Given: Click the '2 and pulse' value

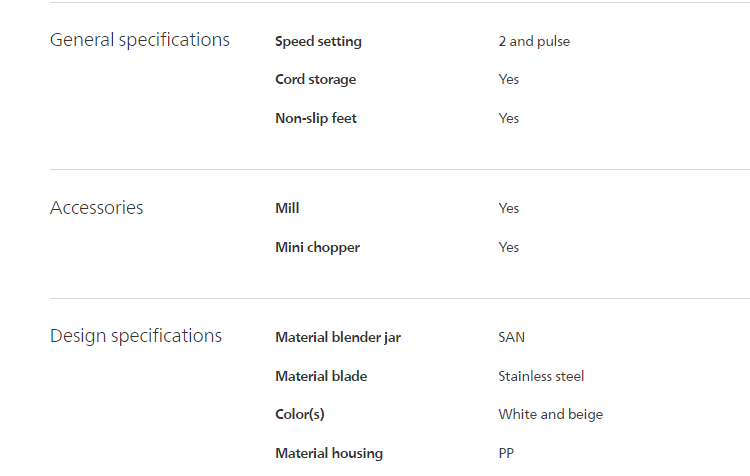Looking at the screenshot, I should click(x=534, y=41).
